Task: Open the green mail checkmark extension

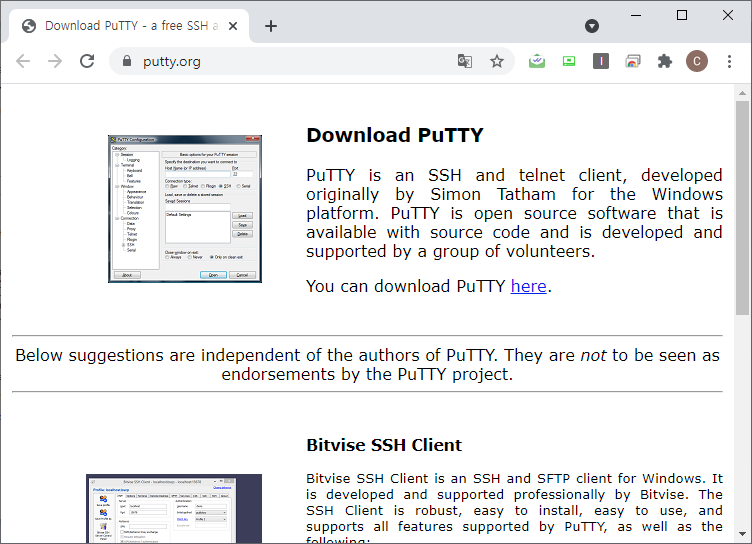Action: (537, 61)
